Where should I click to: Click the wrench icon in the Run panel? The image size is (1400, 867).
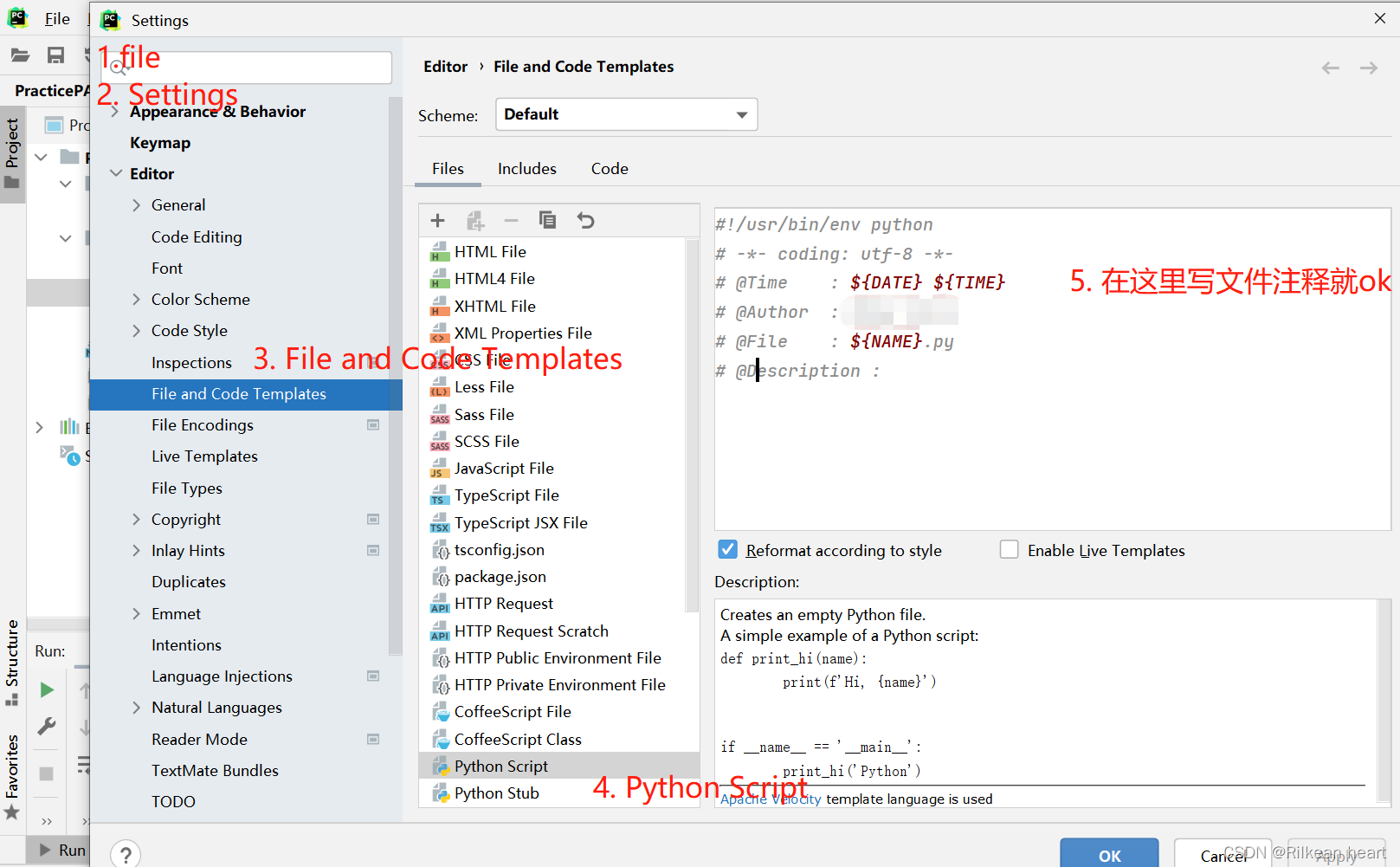pyautogui.click(x=47, y=726)
